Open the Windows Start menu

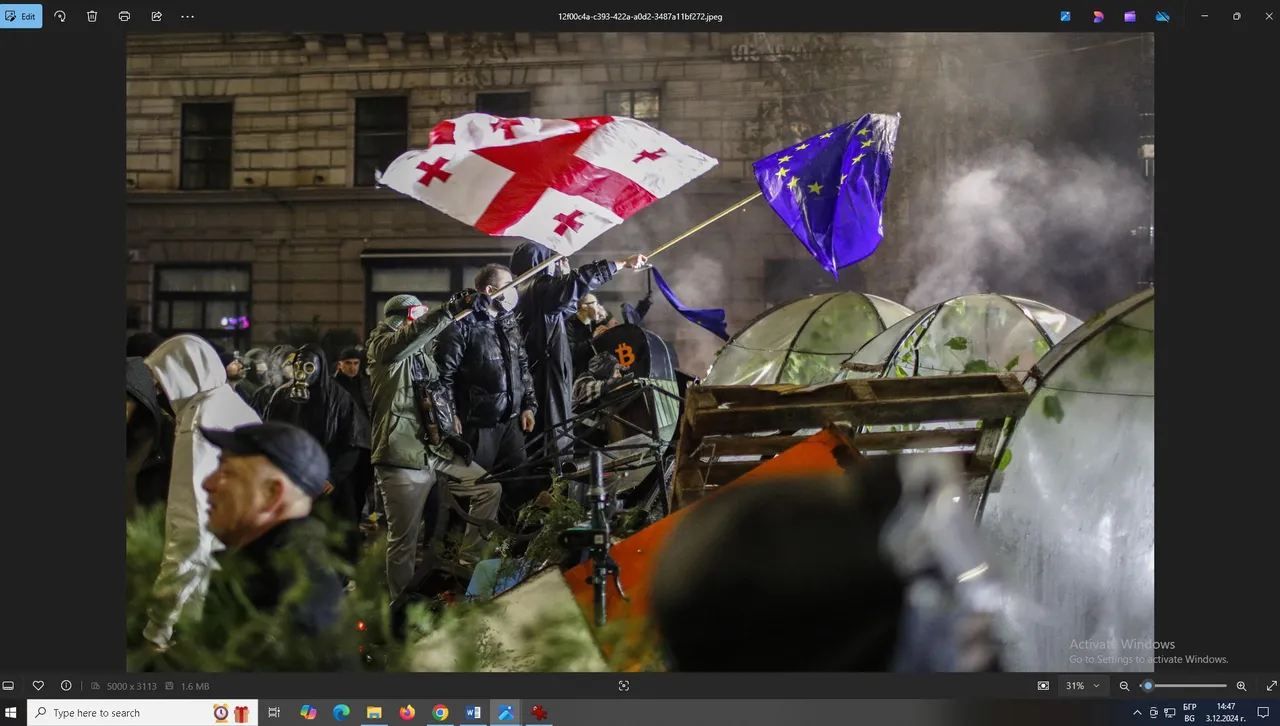click(x=12, y=713)
